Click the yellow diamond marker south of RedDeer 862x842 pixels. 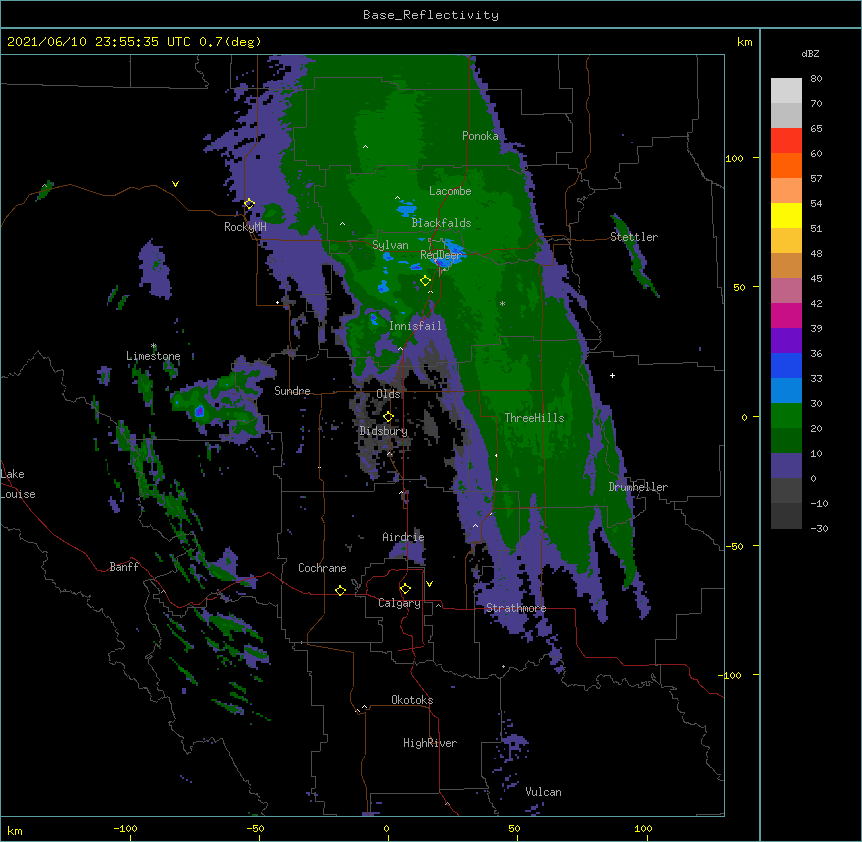pyautogui.click(x=426, y=281)
